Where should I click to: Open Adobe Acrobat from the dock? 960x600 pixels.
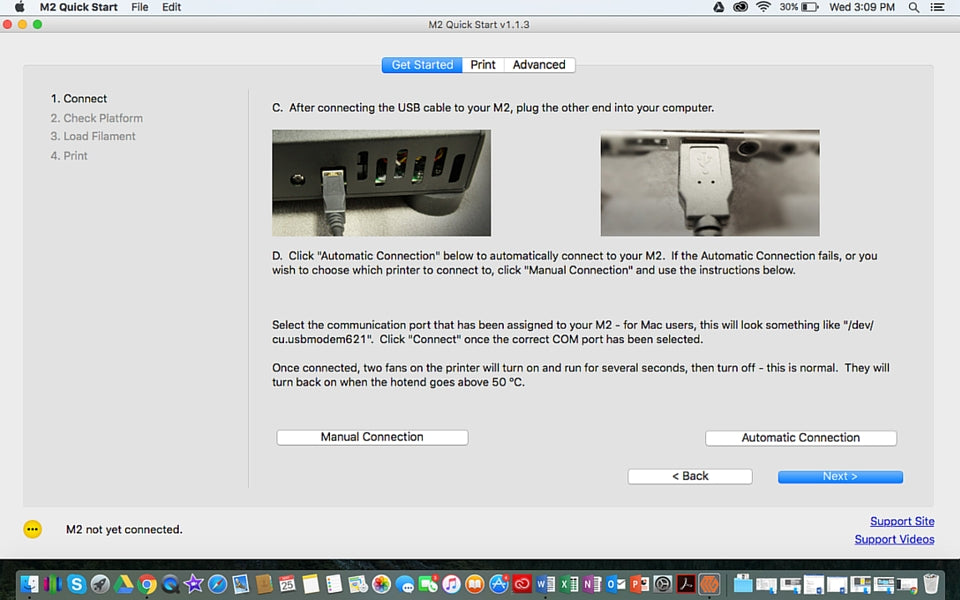pos(685,583)
